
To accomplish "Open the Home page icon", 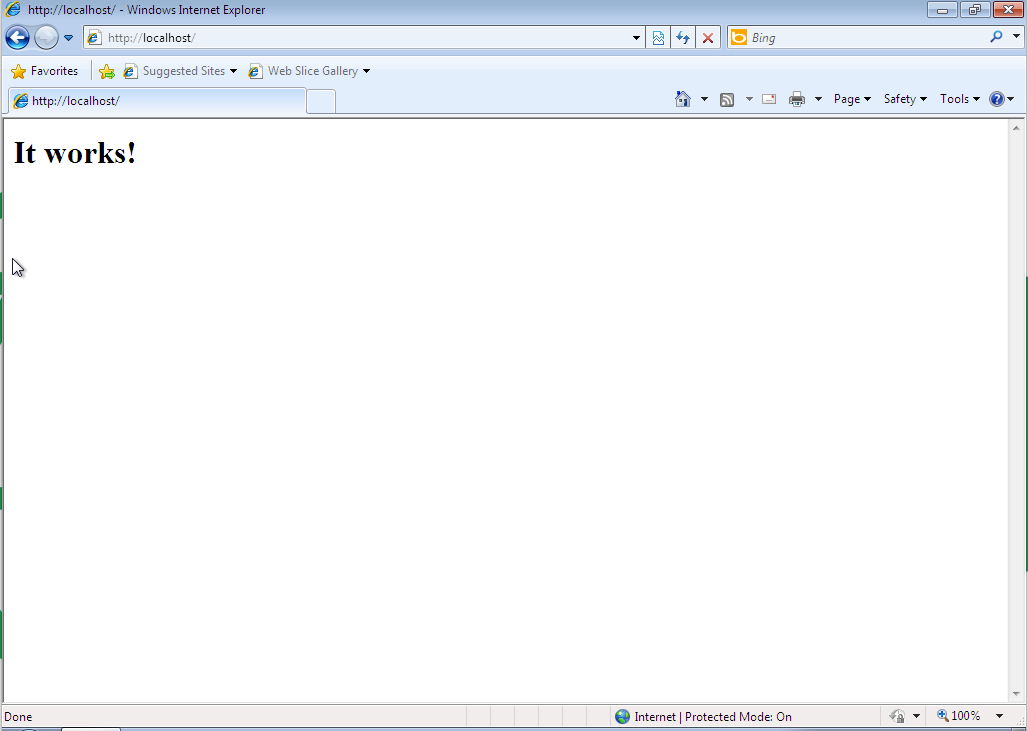I will (683, 99).
